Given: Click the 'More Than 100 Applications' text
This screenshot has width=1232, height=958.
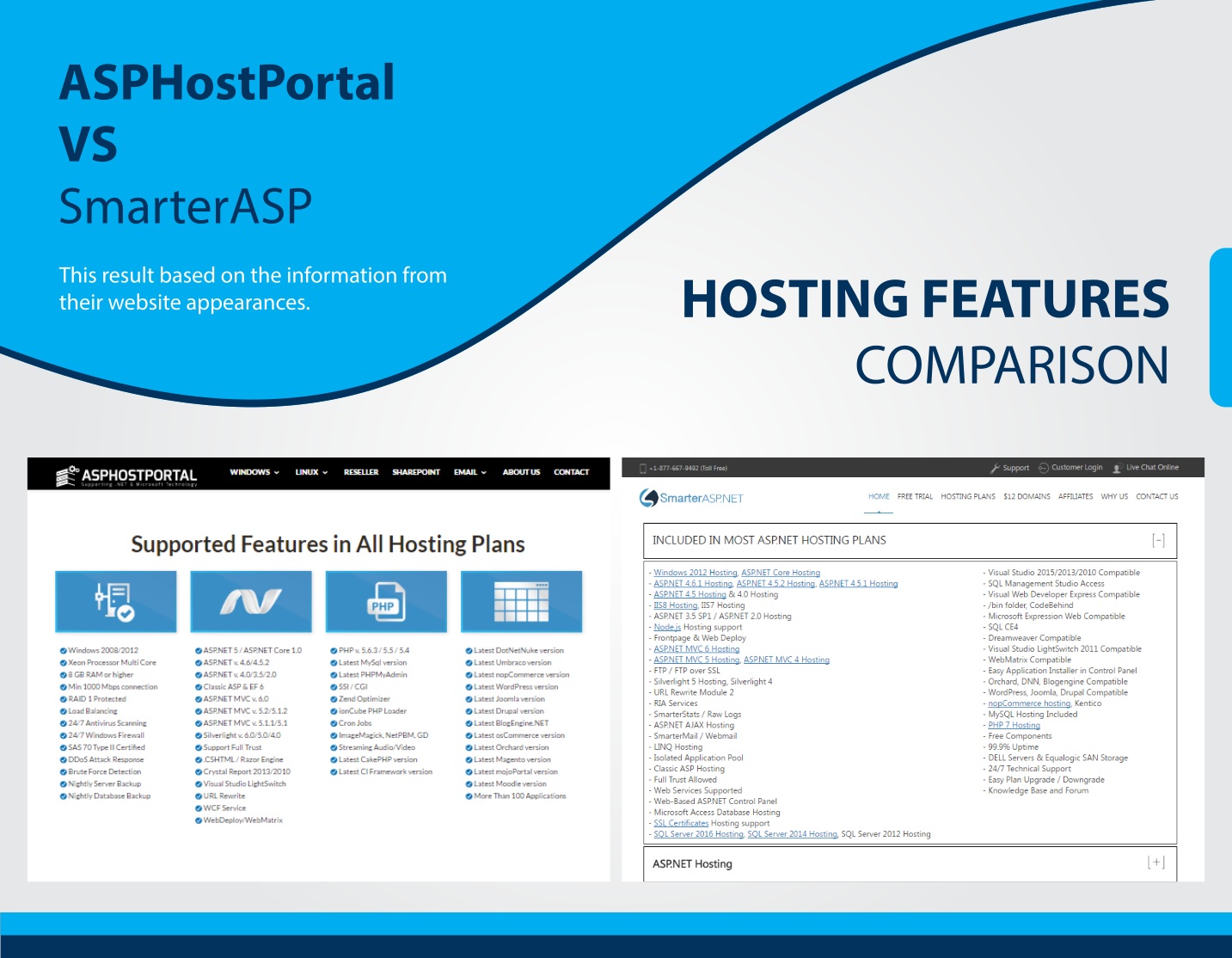Looking at the screenshot, I should pos(520,796).
